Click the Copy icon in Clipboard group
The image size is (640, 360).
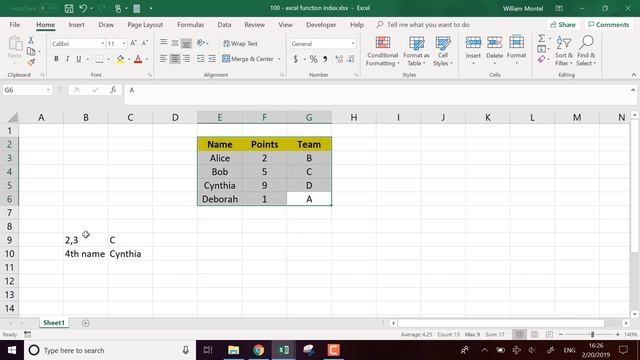31,51
